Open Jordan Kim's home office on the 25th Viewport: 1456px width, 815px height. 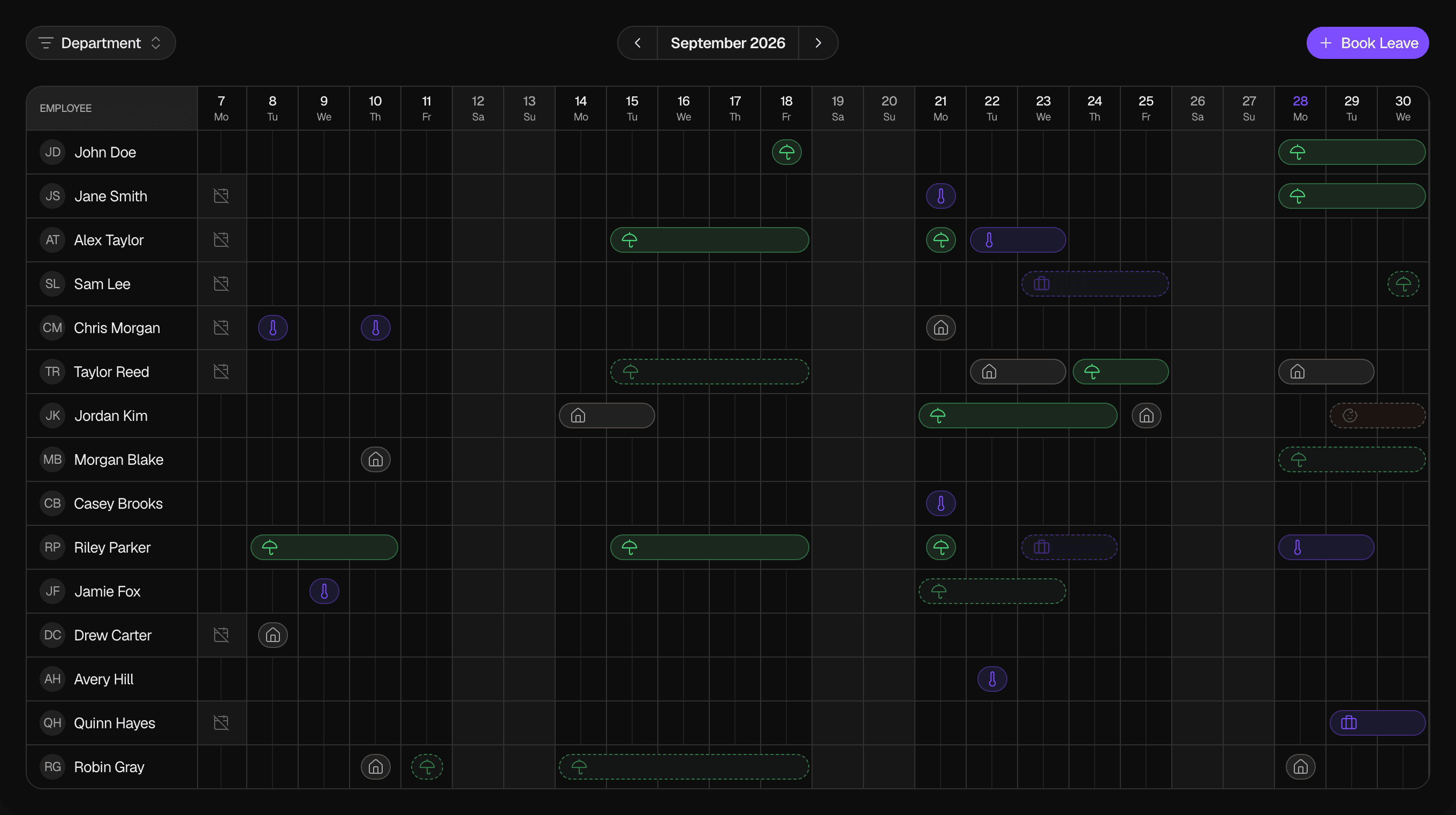(x=1146, y=416)
